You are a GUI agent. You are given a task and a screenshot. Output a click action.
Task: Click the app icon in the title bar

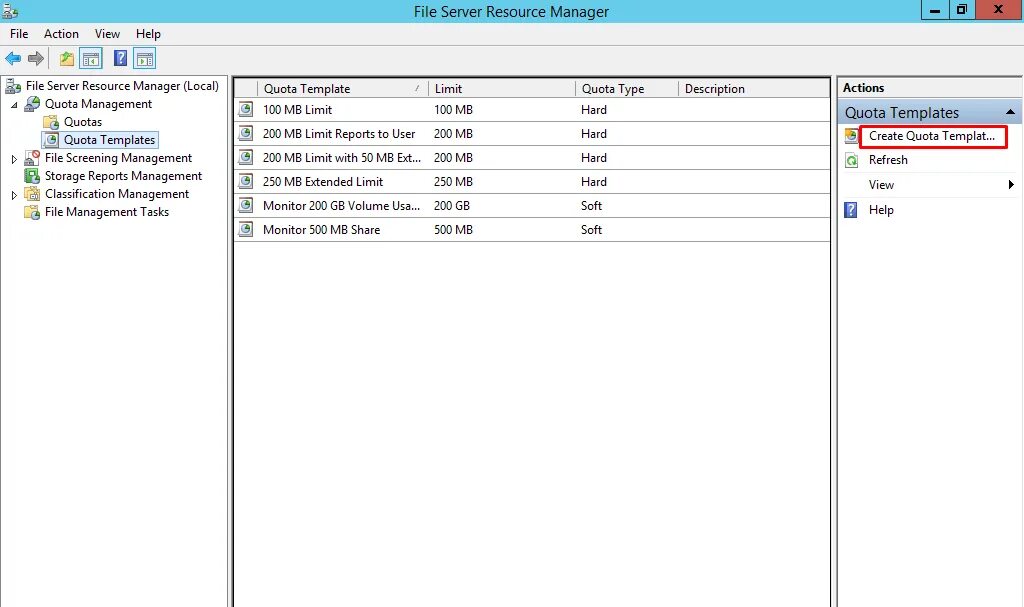point(10,10)
